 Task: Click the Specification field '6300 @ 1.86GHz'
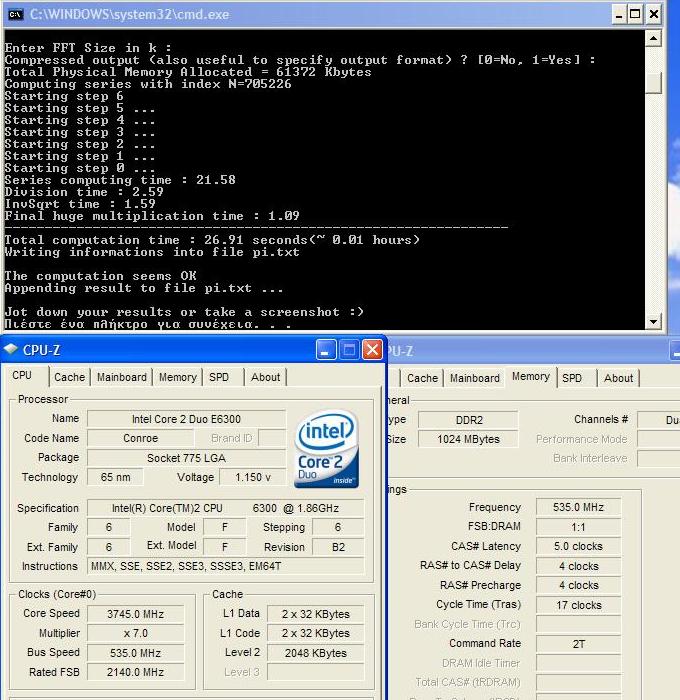click(225, 508)
